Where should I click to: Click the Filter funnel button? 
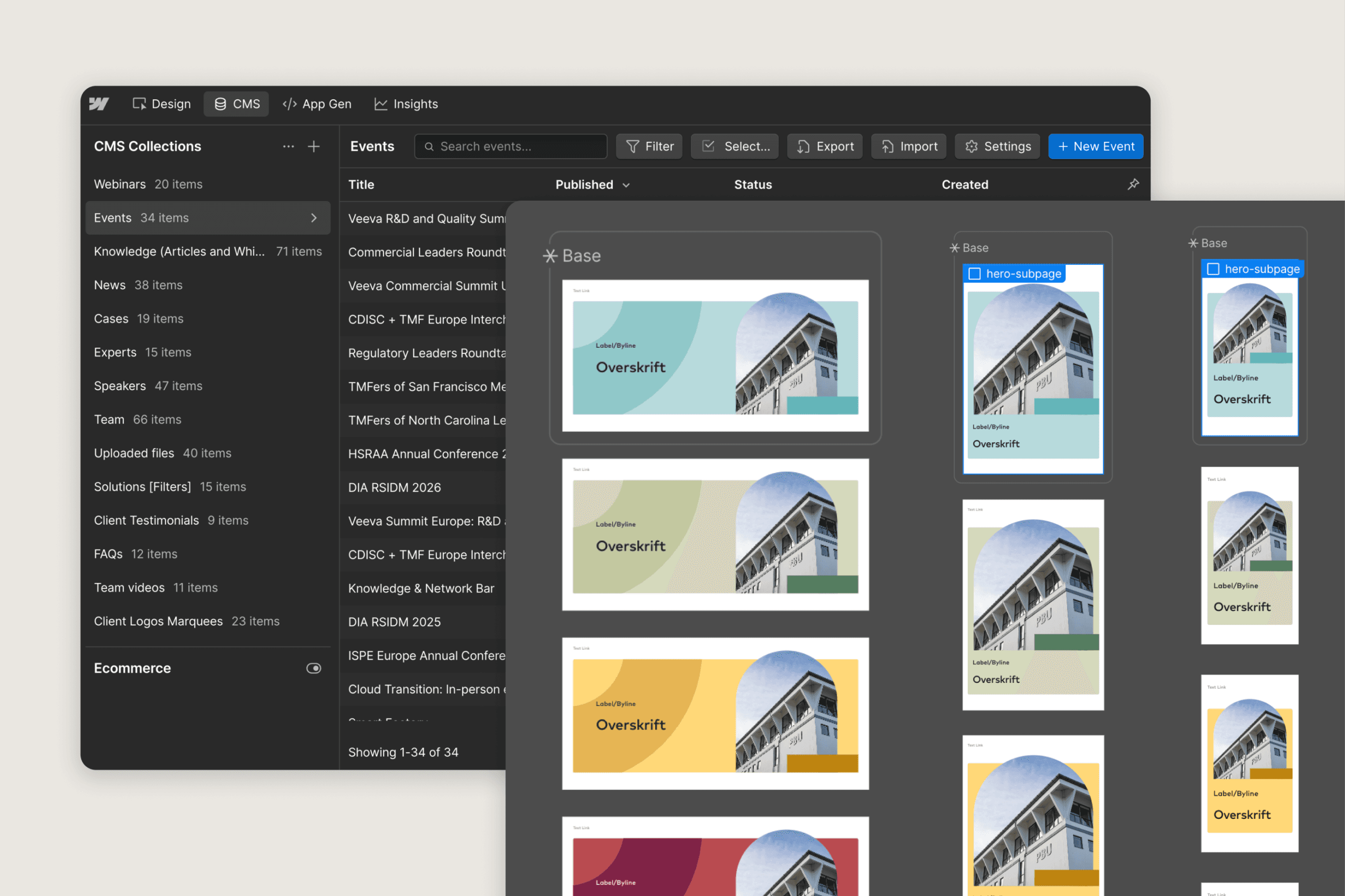click(x=649, y=147)
